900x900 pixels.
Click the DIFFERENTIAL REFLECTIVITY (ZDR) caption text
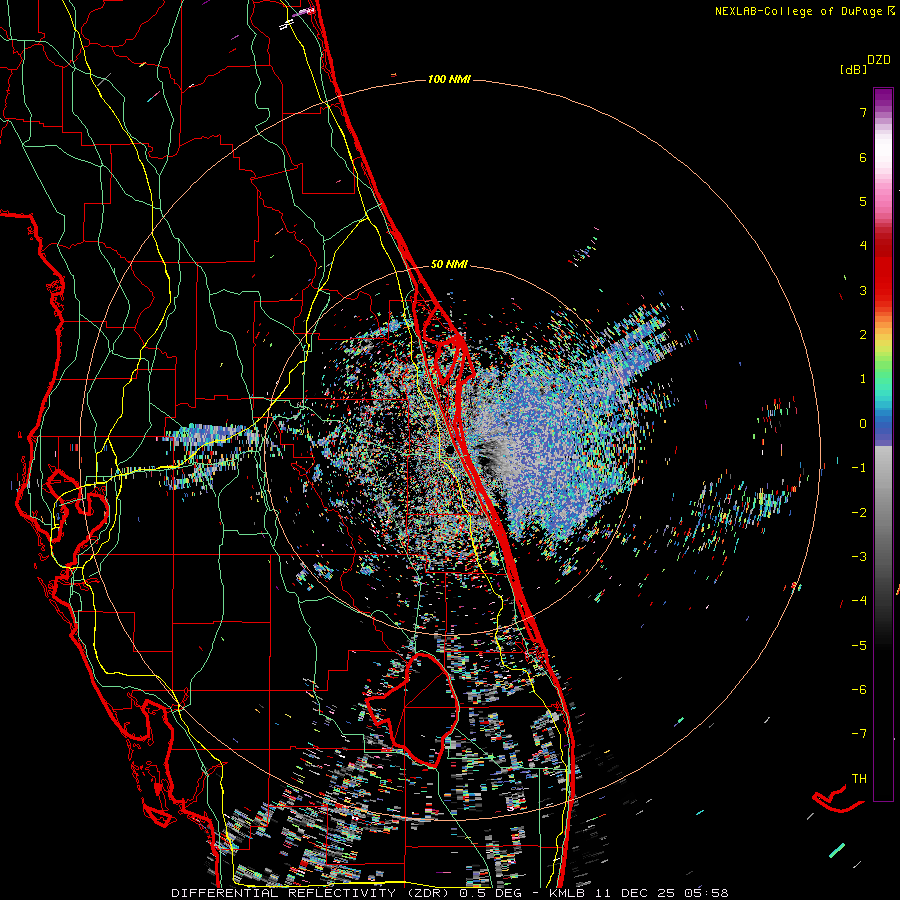click(310, 893)
